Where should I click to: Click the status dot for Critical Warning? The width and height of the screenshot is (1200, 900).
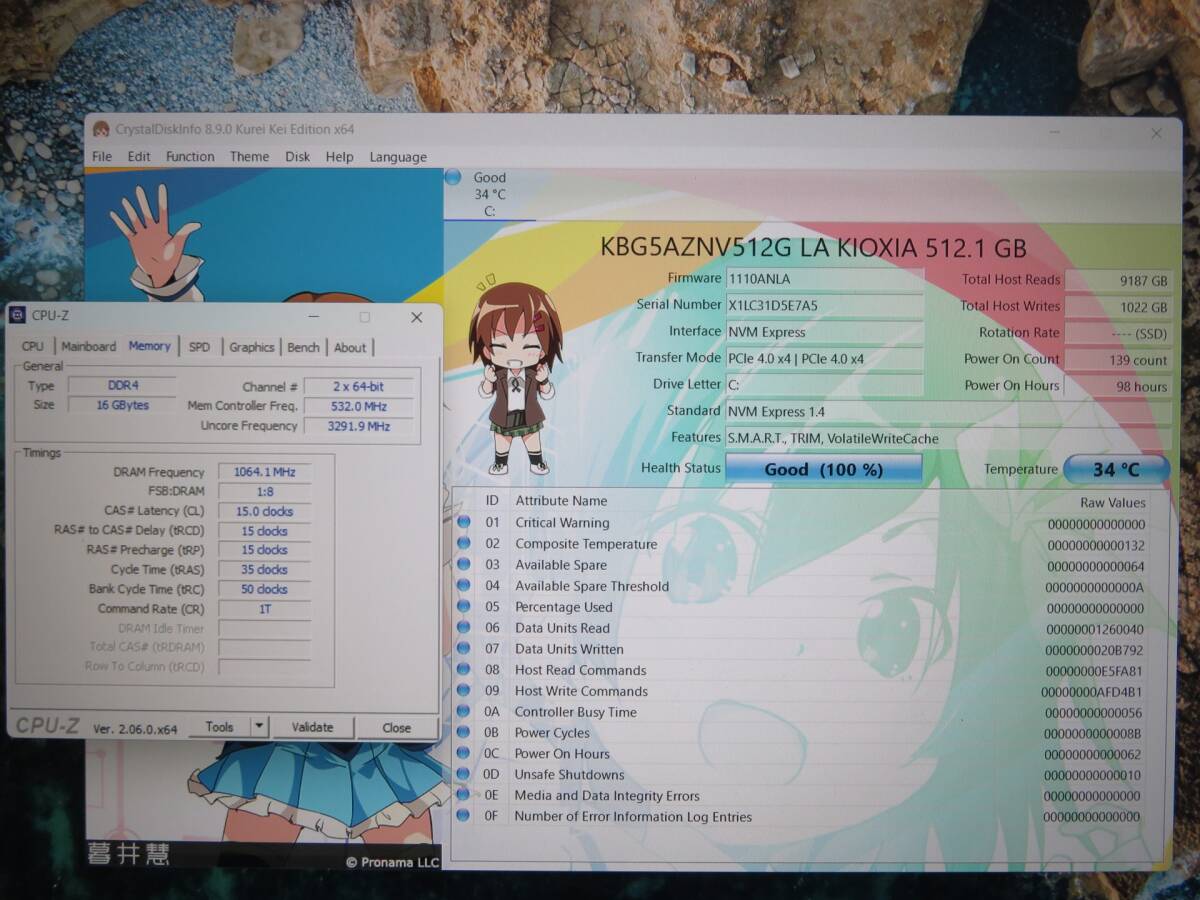(464, 522)
